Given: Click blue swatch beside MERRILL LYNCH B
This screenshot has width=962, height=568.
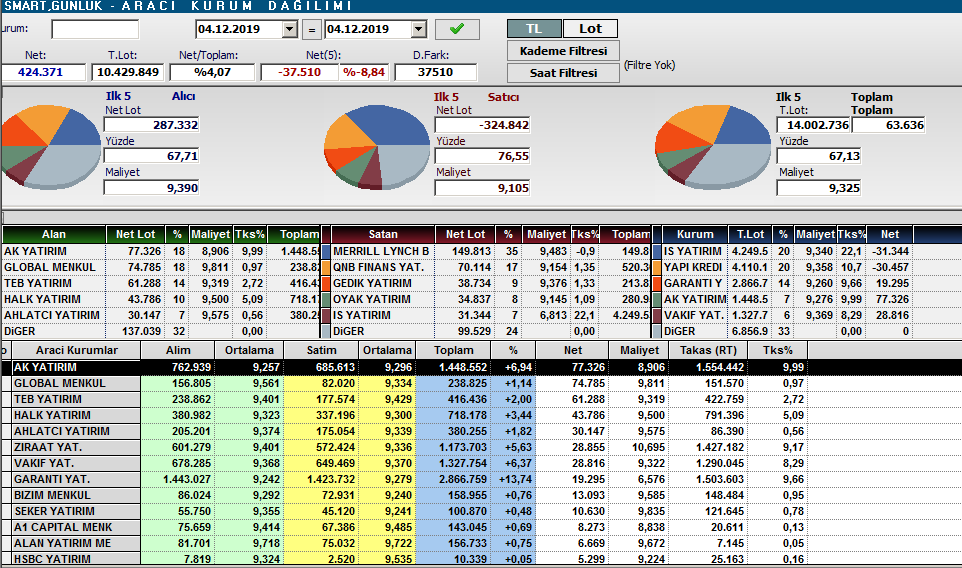Looking at the screenshot, I should [326, 251].
